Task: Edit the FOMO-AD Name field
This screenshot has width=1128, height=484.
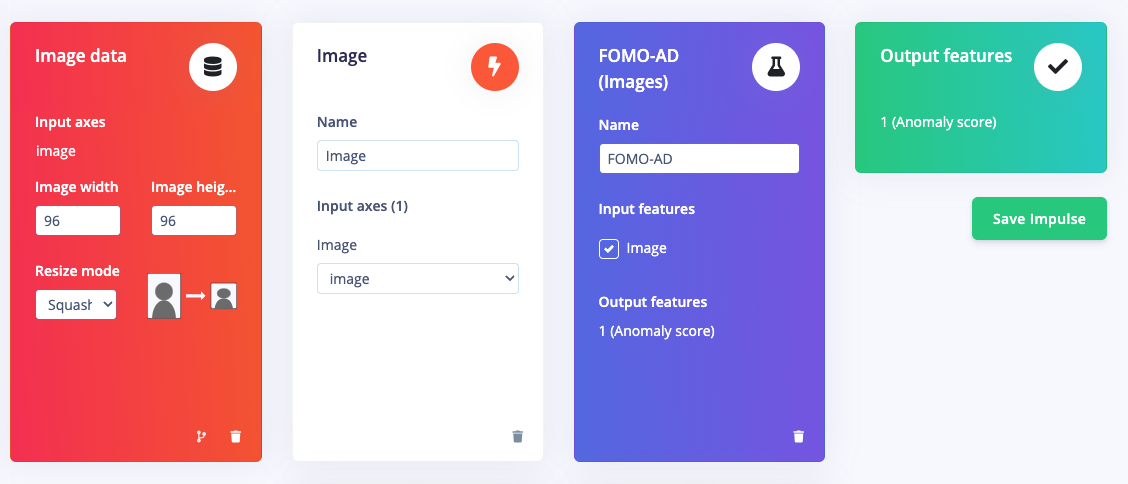Action: pos(699,158)
